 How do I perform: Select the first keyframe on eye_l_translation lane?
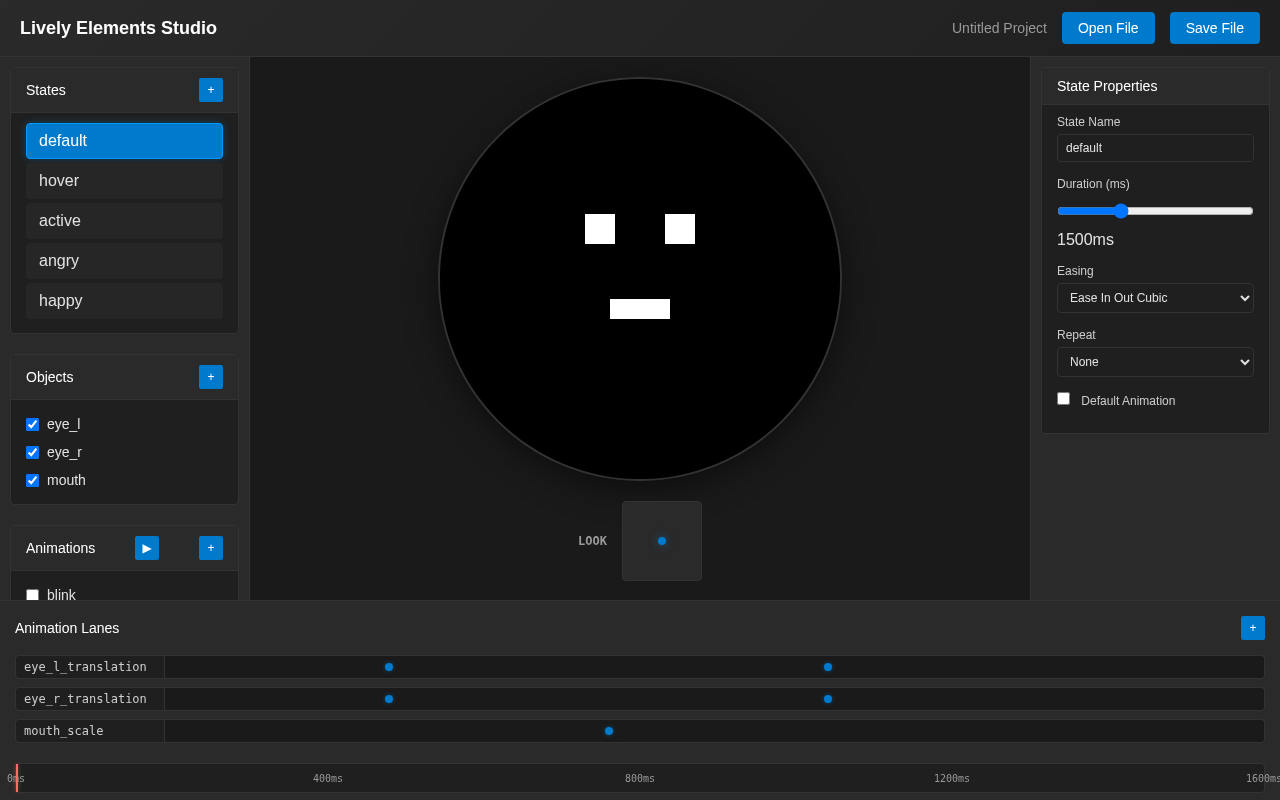[x=389, y=667]
